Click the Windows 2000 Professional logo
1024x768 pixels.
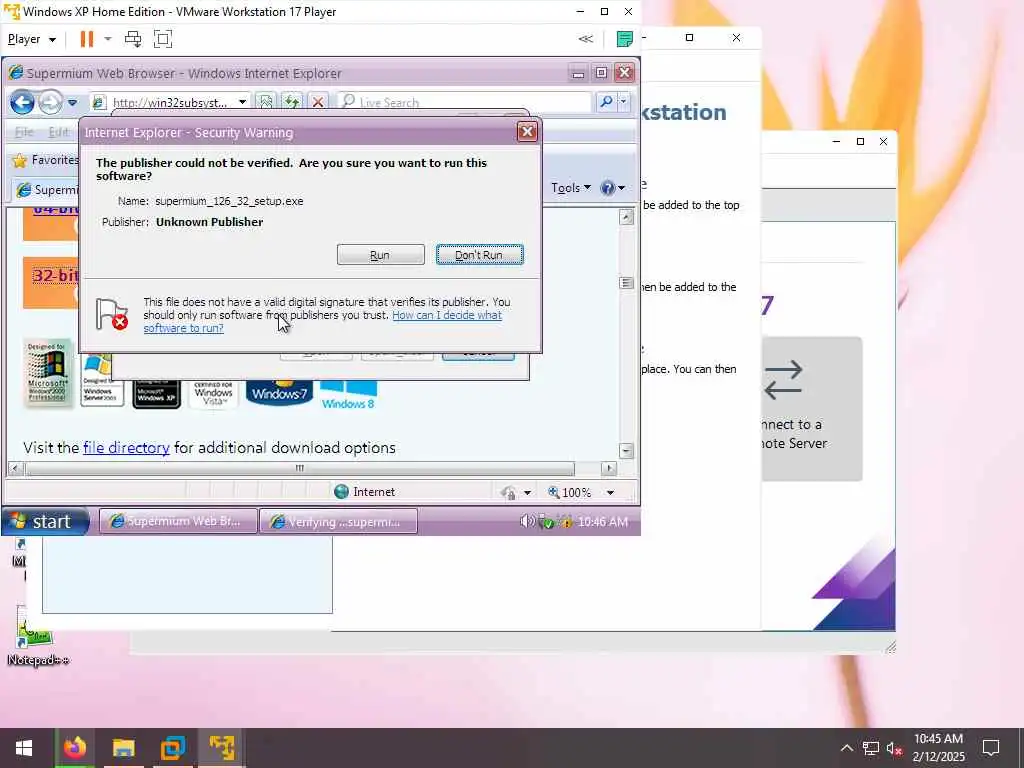click(x=47, y=374)
